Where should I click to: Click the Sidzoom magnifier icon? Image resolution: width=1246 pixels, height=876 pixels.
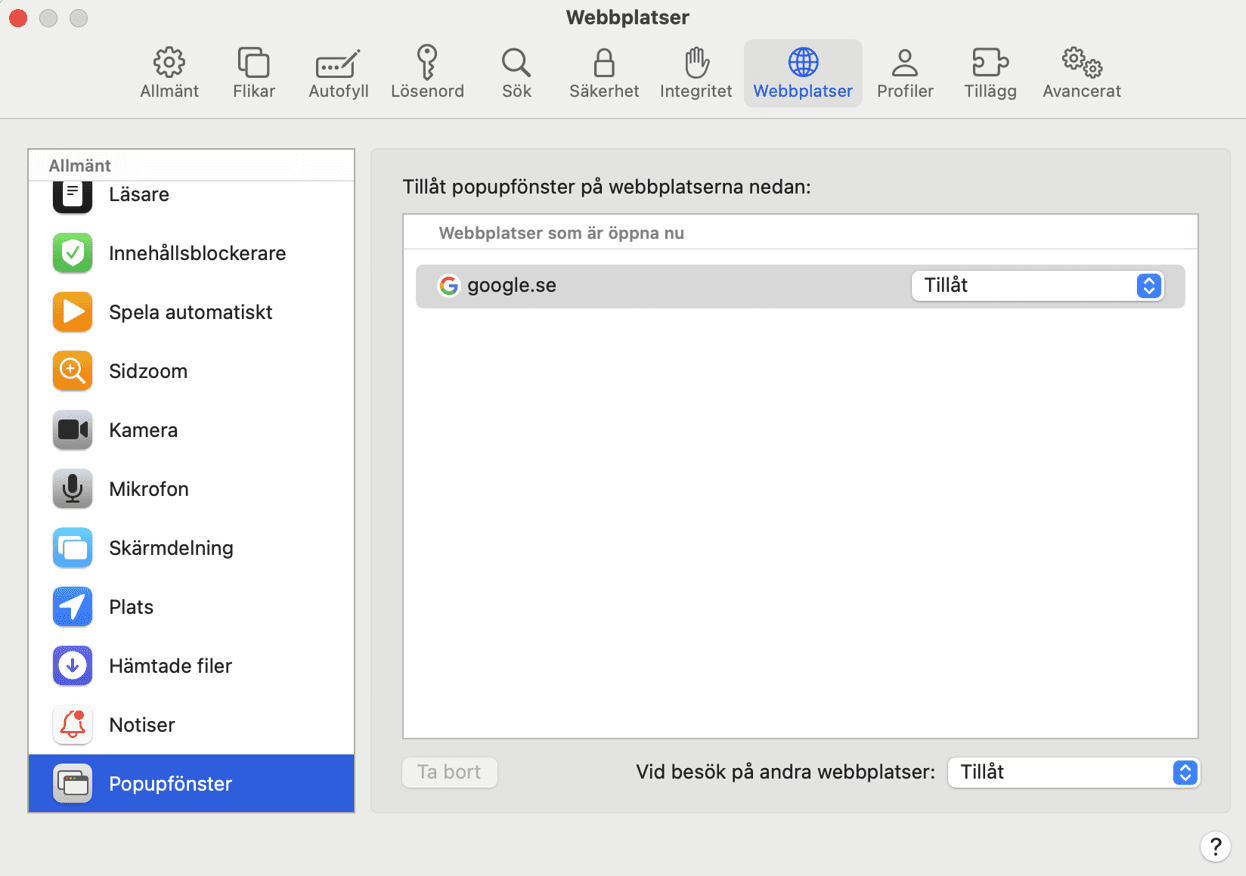click(72, 371)
